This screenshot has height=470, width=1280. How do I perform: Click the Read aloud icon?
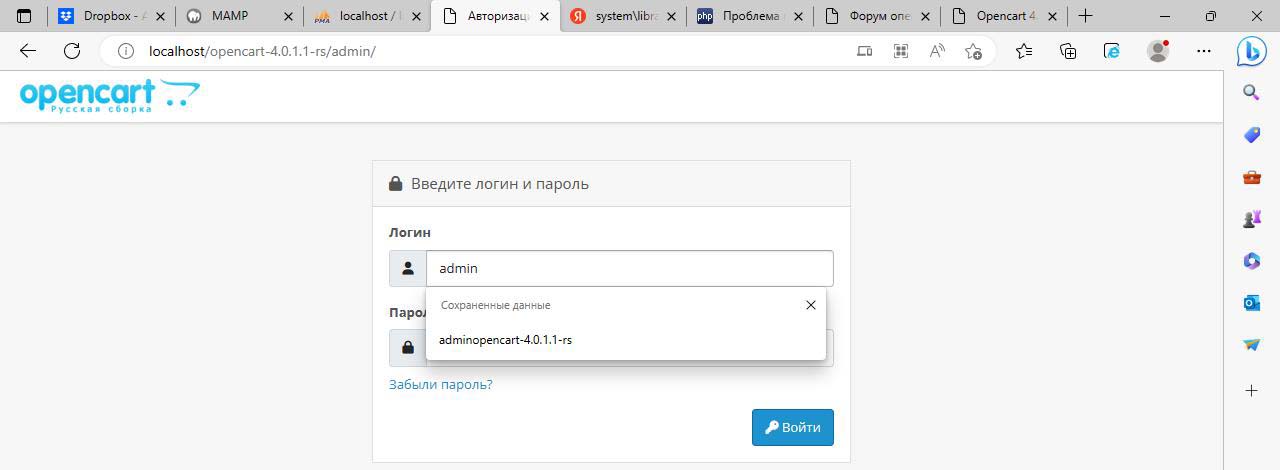point(937,52)
